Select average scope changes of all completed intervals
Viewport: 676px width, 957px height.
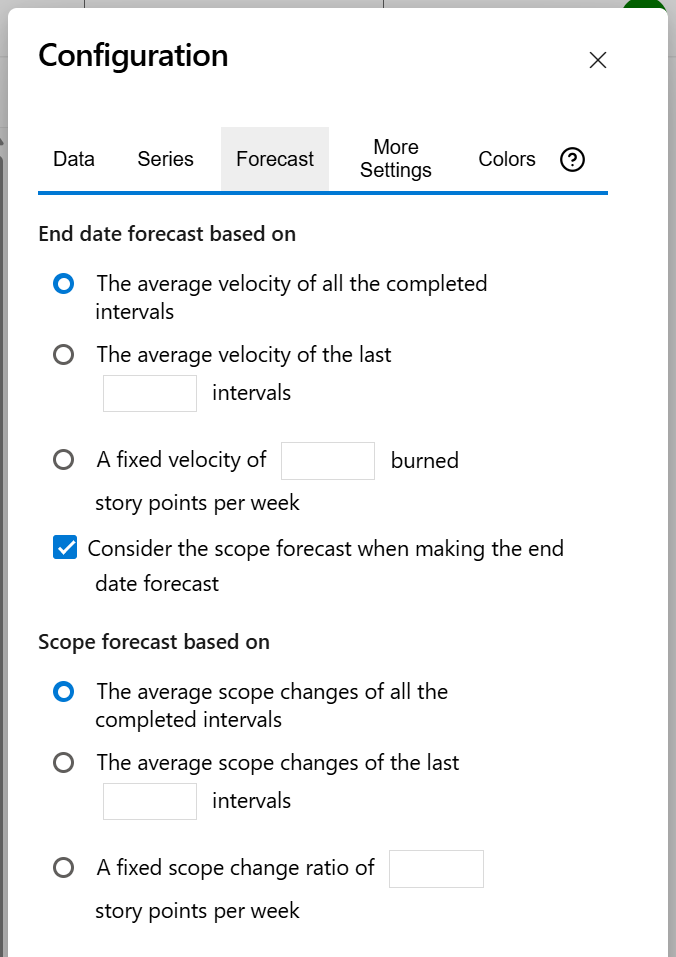[63, 692]
